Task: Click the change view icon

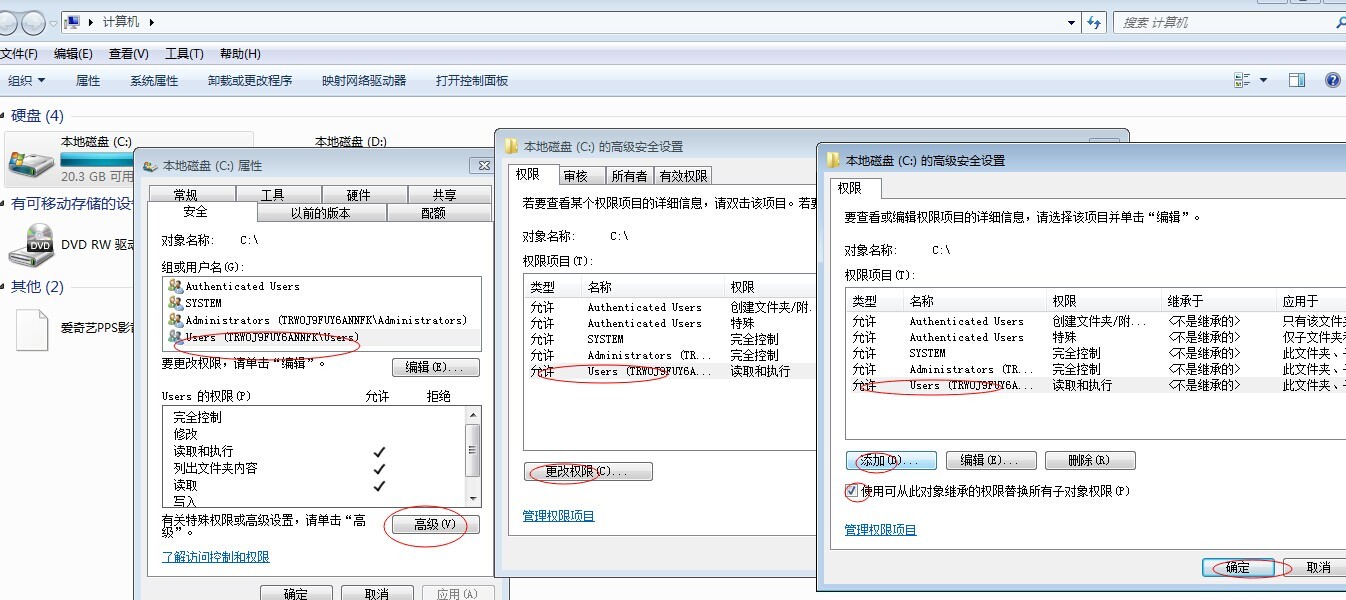Action: coord(1243,80)
